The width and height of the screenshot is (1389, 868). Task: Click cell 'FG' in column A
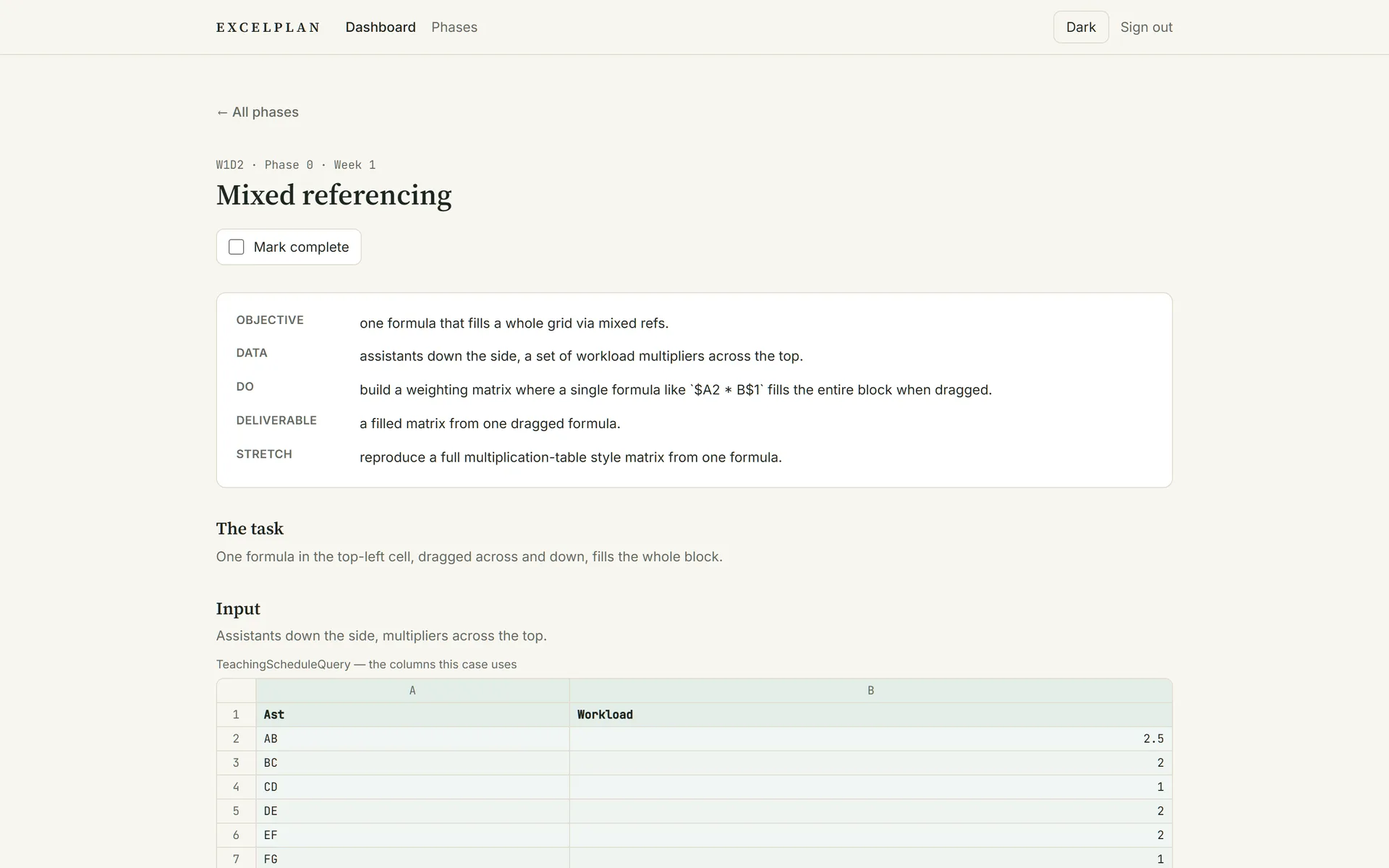point(412,859)
